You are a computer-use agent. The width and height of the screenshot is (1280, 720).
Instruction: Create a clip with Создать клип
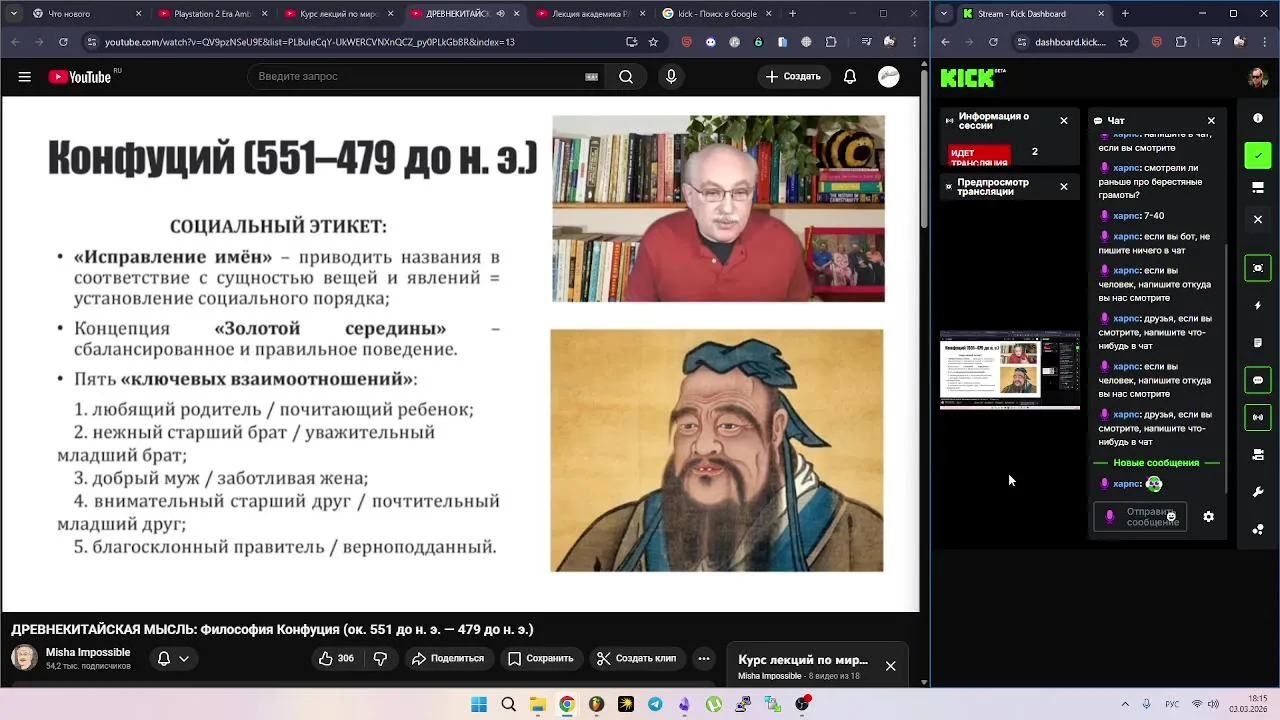coord(636,659)
